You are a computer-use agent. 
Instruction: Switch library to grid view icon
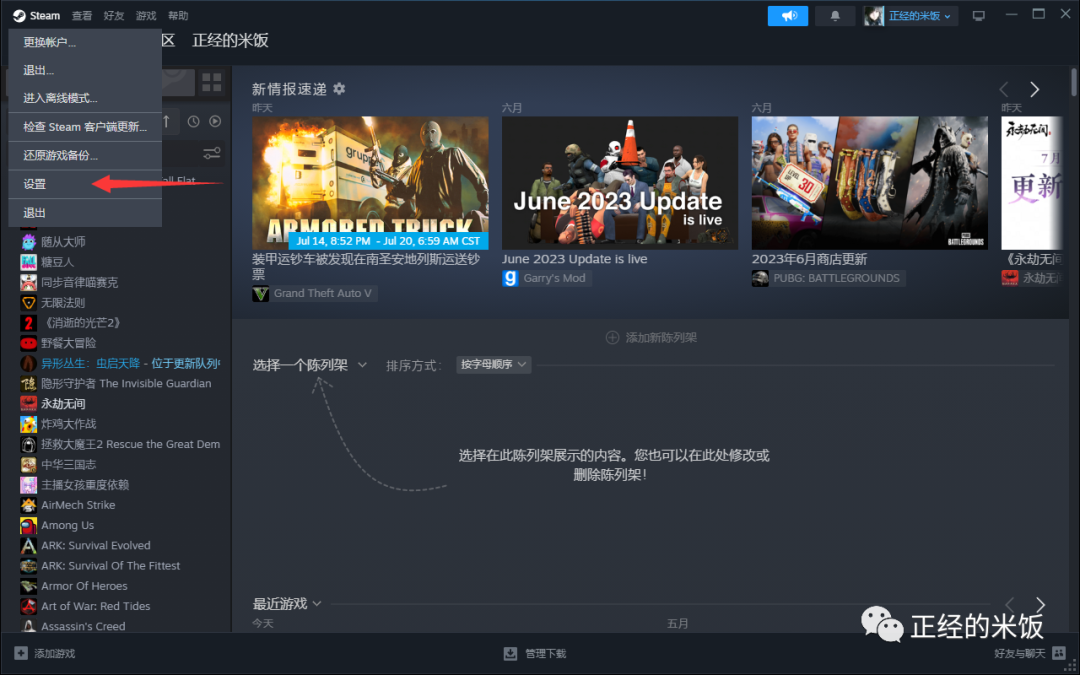(x=211, y=83)
